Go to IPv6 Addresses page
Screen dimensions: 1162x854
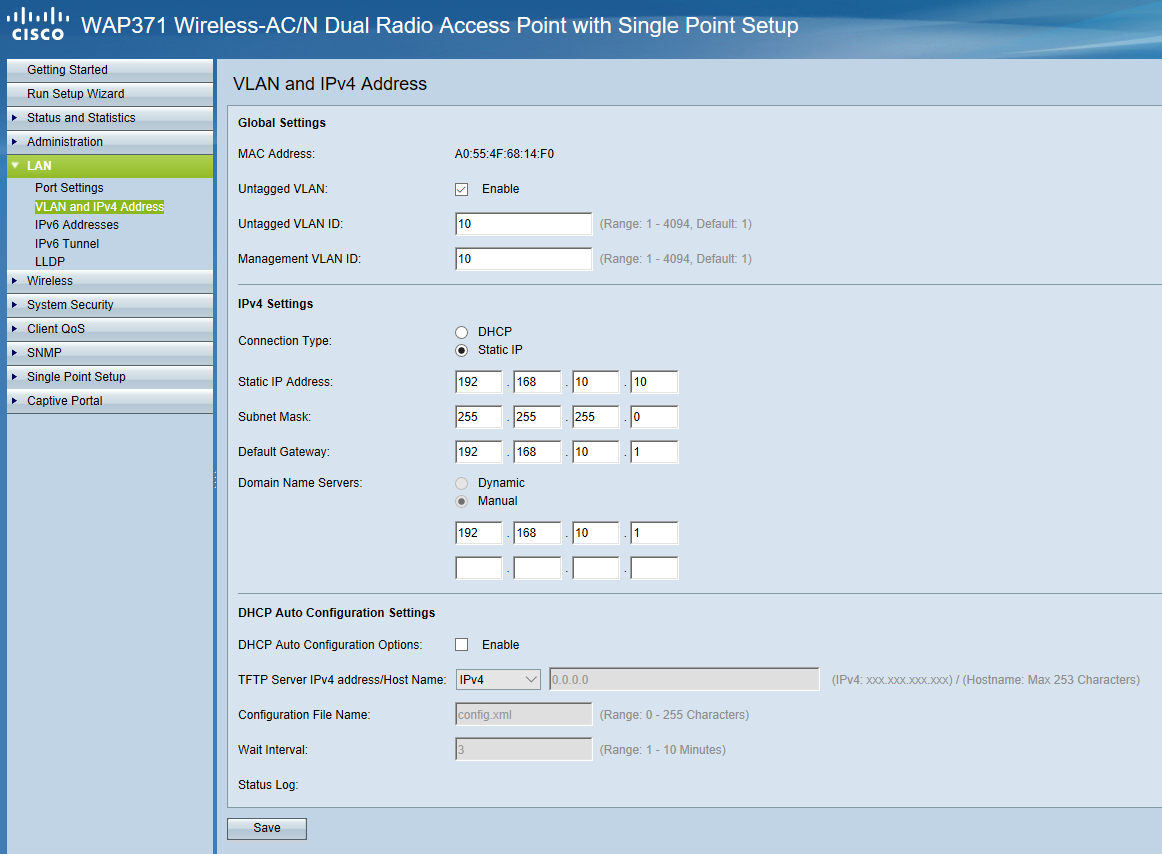76,225
